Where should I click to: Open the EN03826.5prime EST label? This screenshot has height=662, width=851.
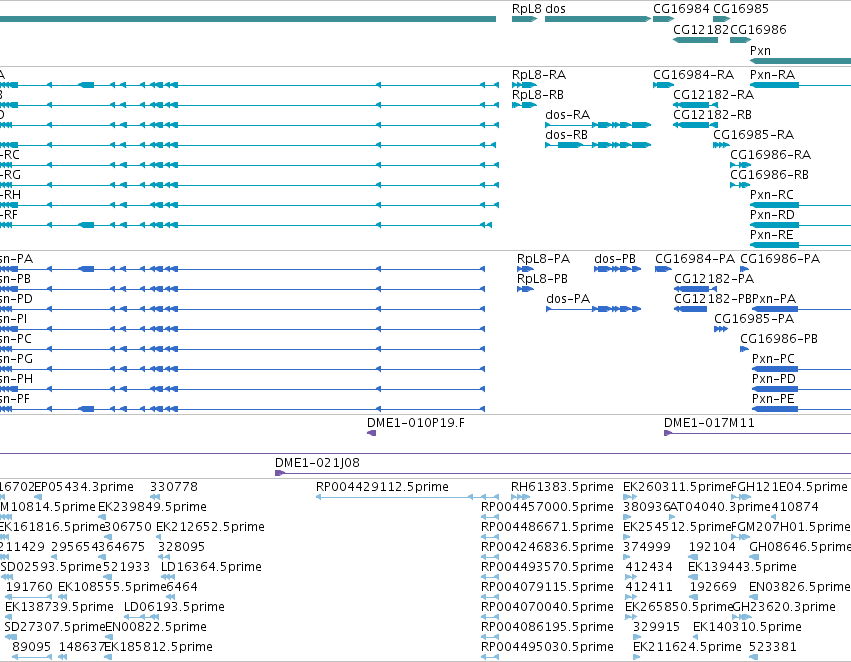(x=799, y=587)
